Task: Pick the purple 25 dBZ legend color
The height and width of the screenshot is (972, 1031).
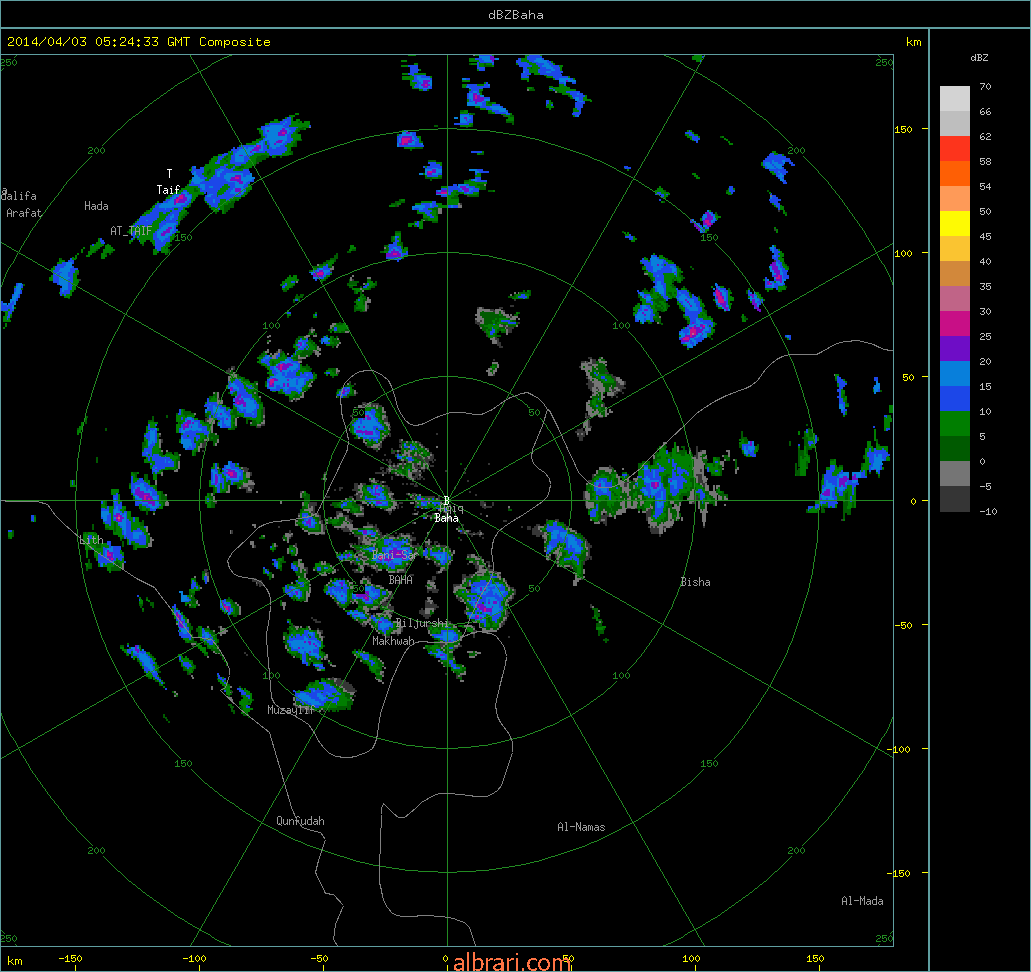Action: pyautogui.click(x=955, y=349)
